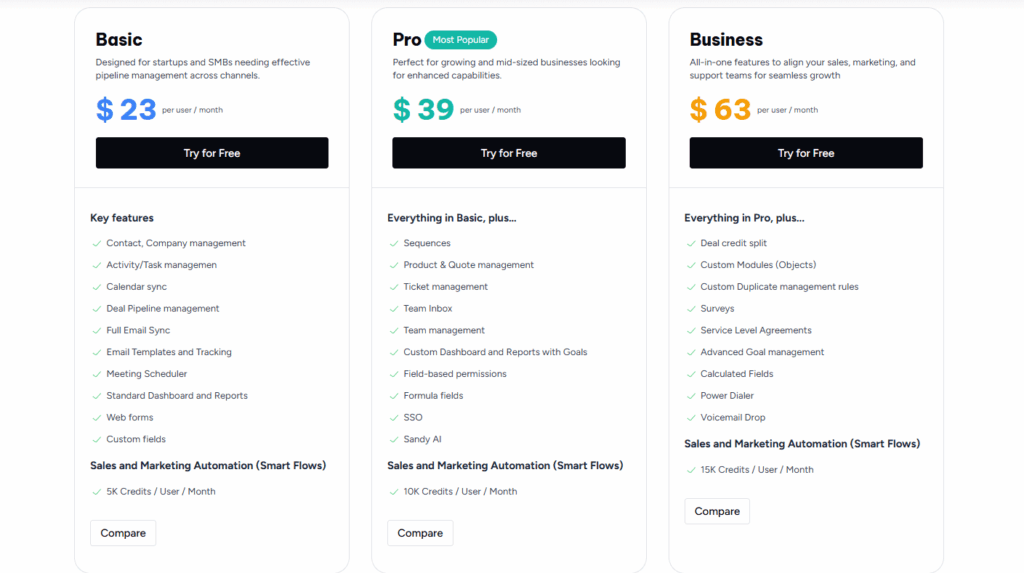The image size is (1024, 573).
Task: Click the $ 63 Business price
Action: (720, 109)
